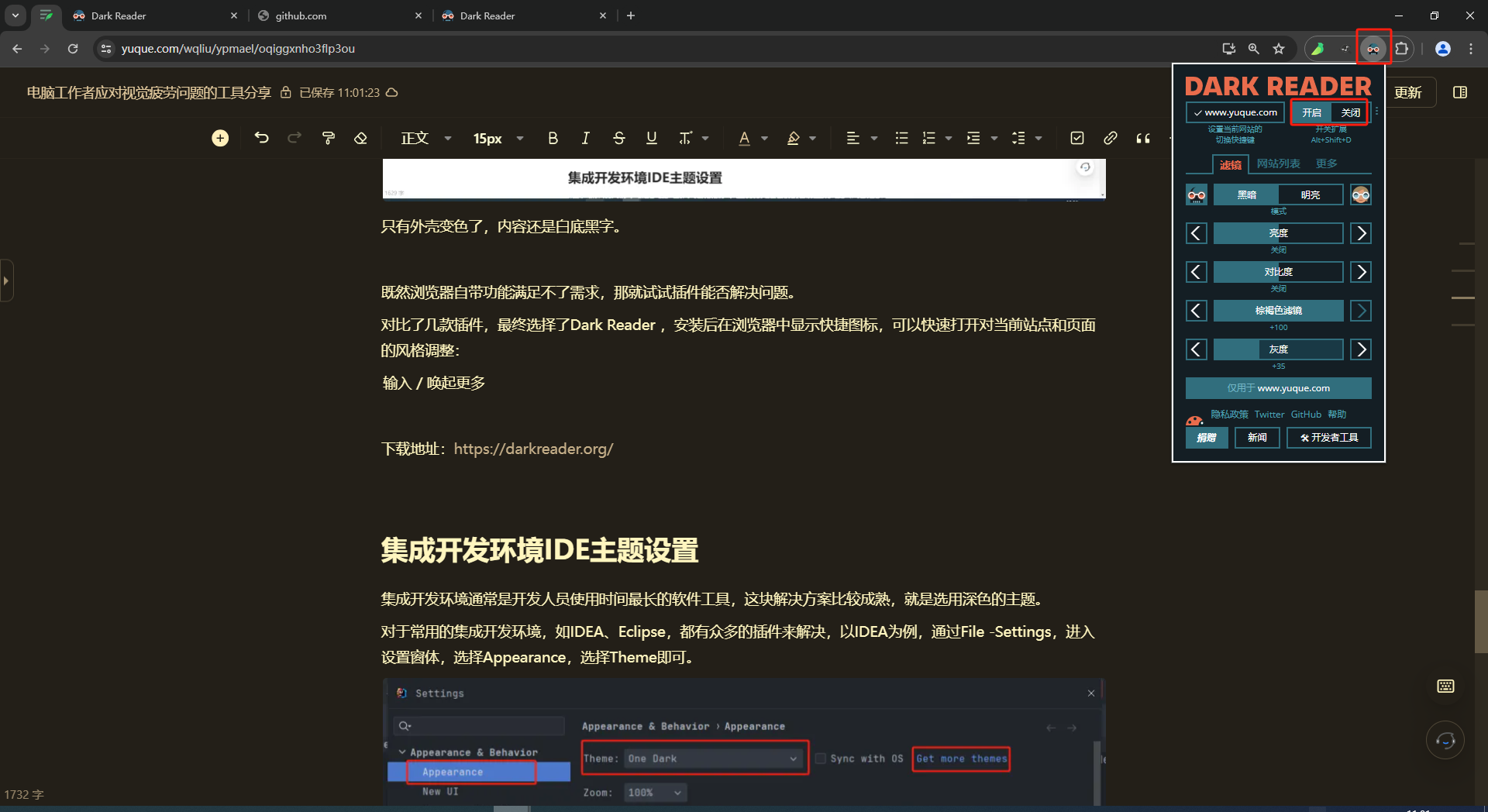The image size is (1488, 812).
Task: Open a new browser tab
Action: click(631, 15)
